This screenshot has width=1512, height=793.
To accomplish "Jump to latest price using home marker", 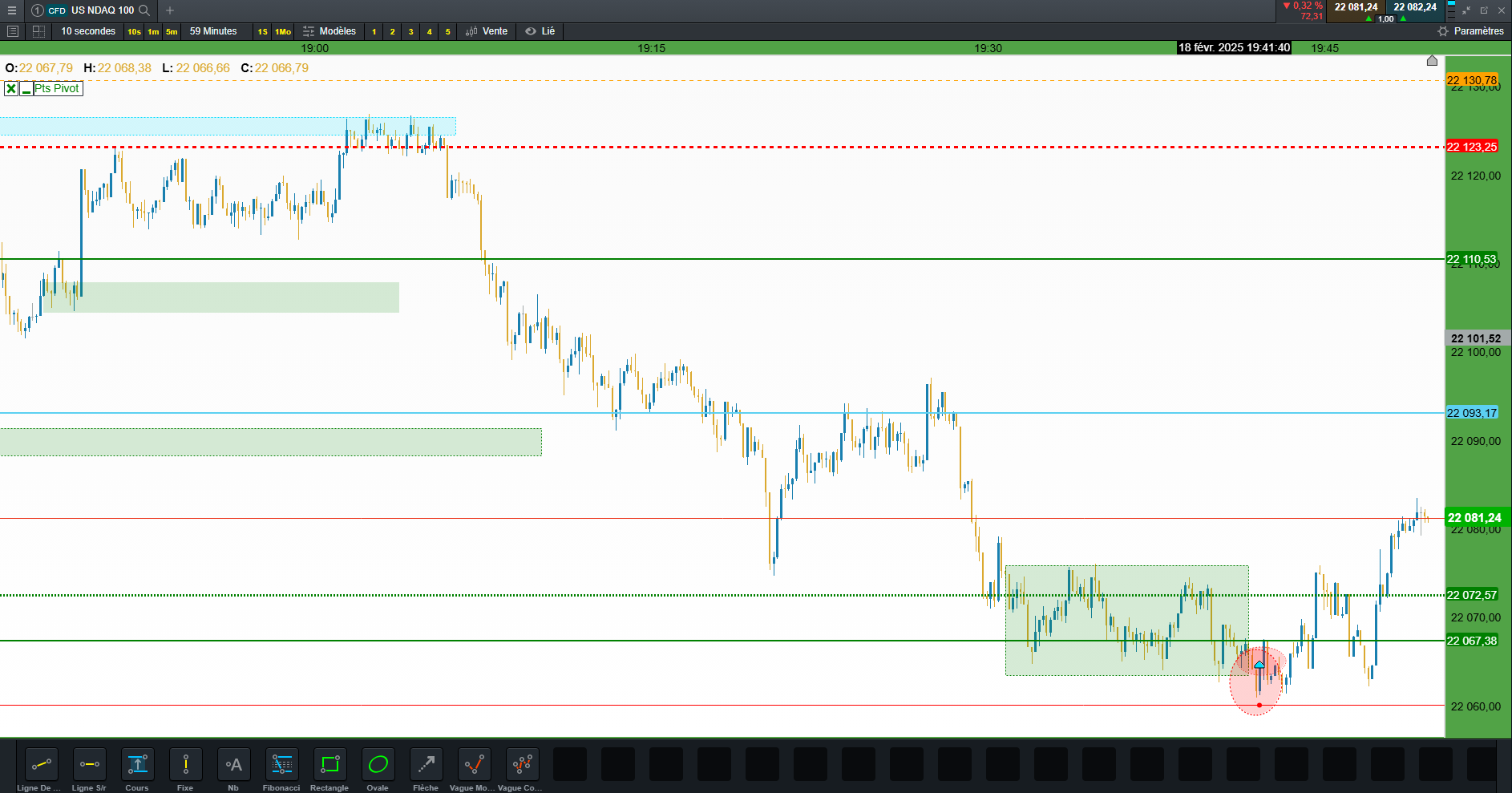I will point(1432,60).
